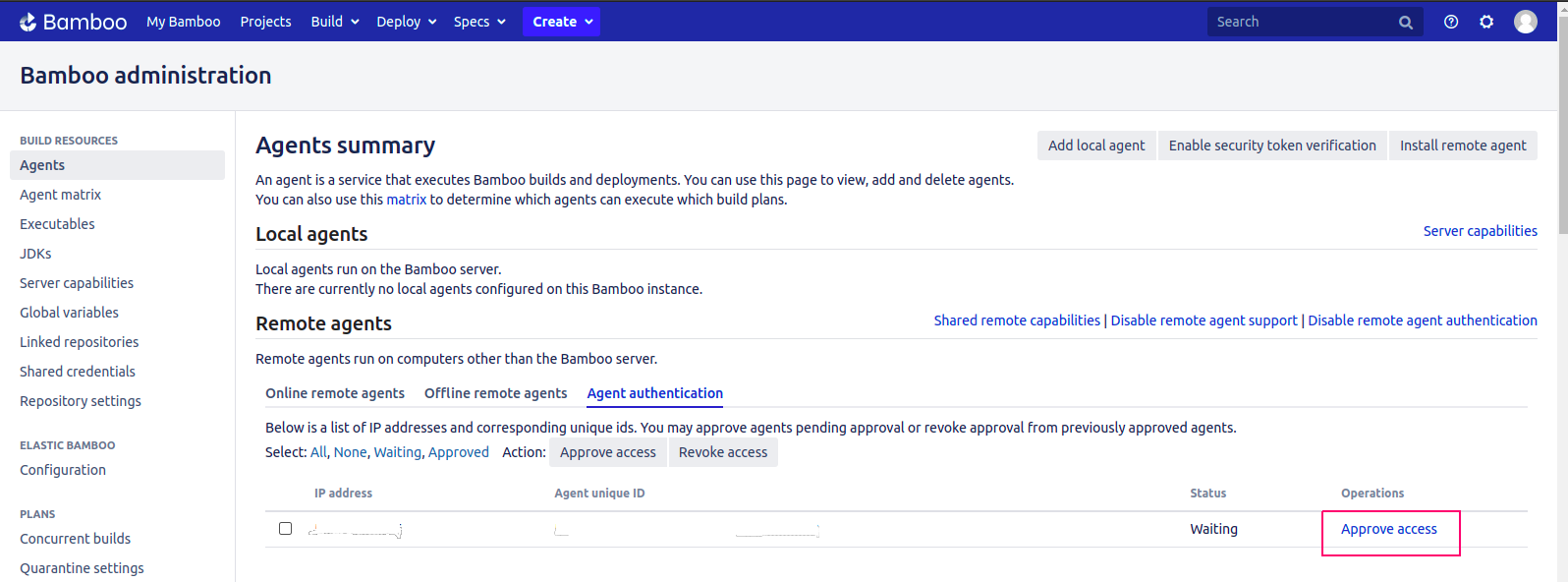Select Approved agents link
The image size is (1568, 582).
[x=459, y=452]
